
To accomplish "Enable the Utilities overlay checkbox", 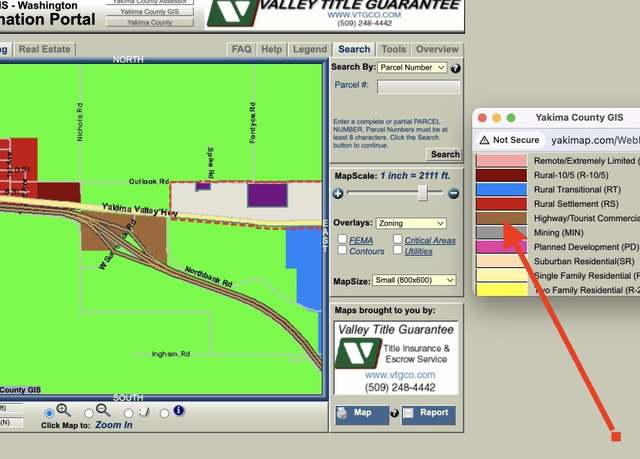I will [x=398, y=250].
